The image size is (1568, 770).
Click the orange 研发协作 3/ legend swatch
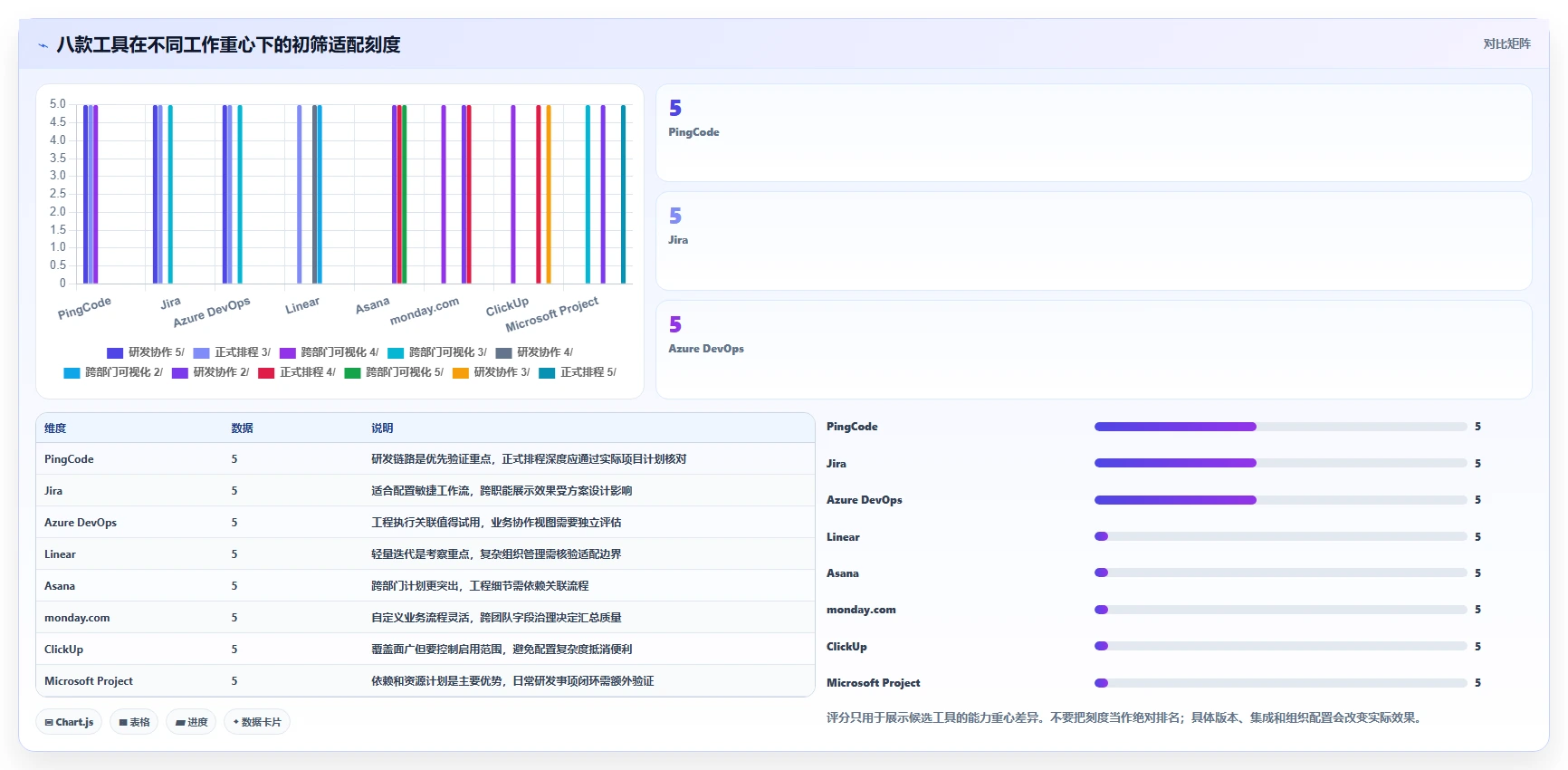[x=460, y=372]
